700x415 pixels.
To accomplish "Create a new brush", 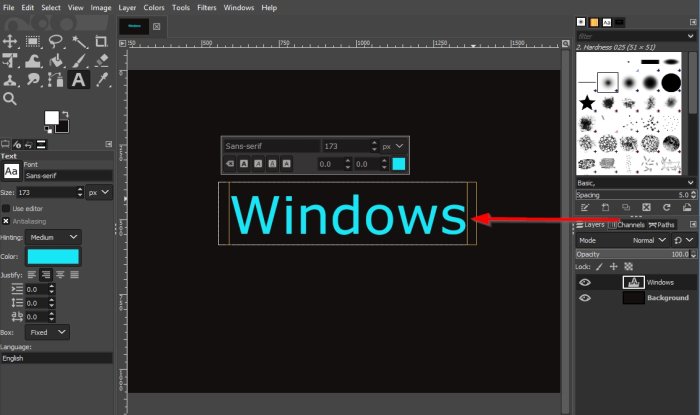I will 605,208.
